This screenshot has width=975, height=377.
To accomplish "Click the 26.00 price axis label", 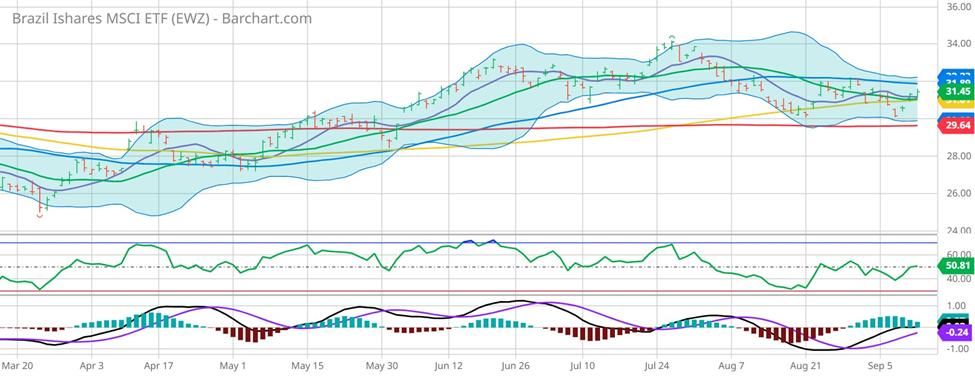I will (958, 194).
